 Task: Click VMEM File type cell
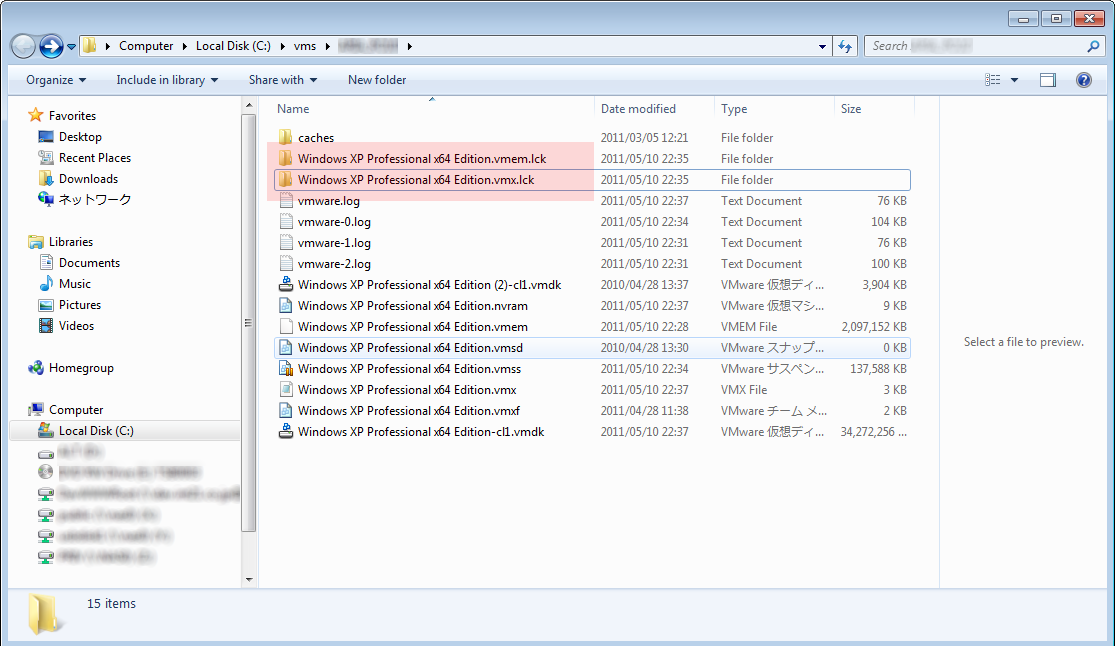pos(749,327)
